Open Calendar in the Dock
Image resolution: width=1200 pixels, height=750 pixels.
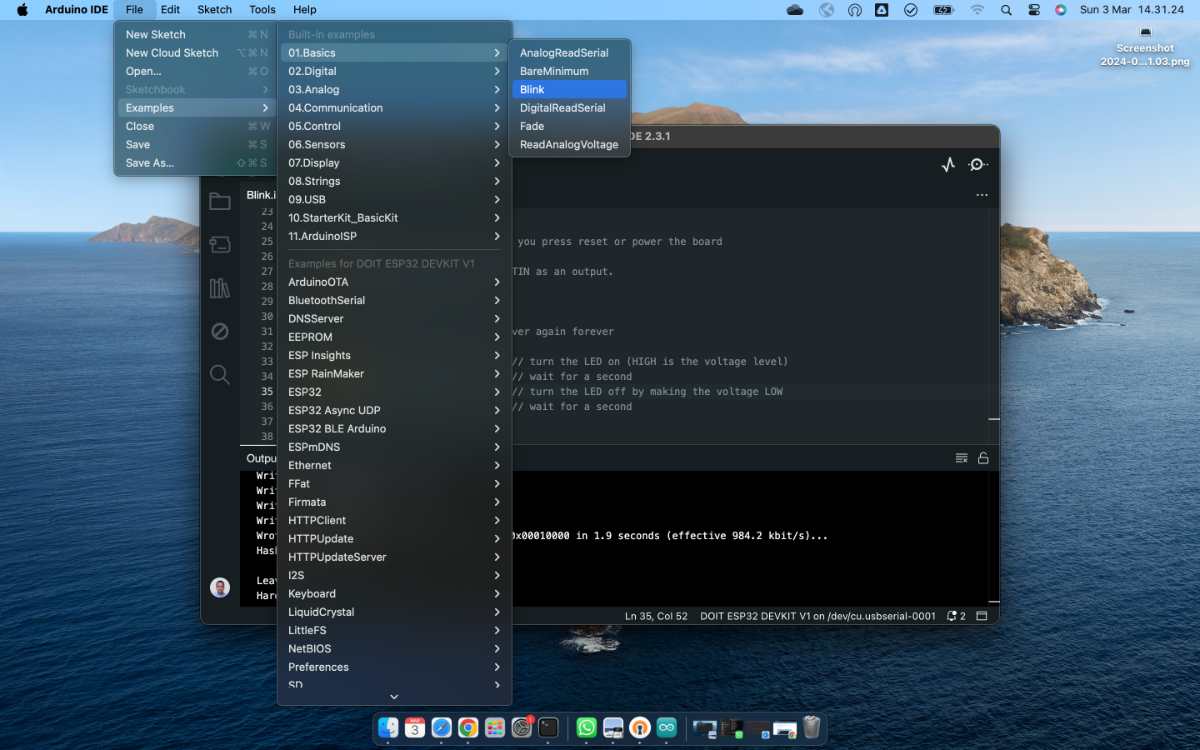pos(414,728)
